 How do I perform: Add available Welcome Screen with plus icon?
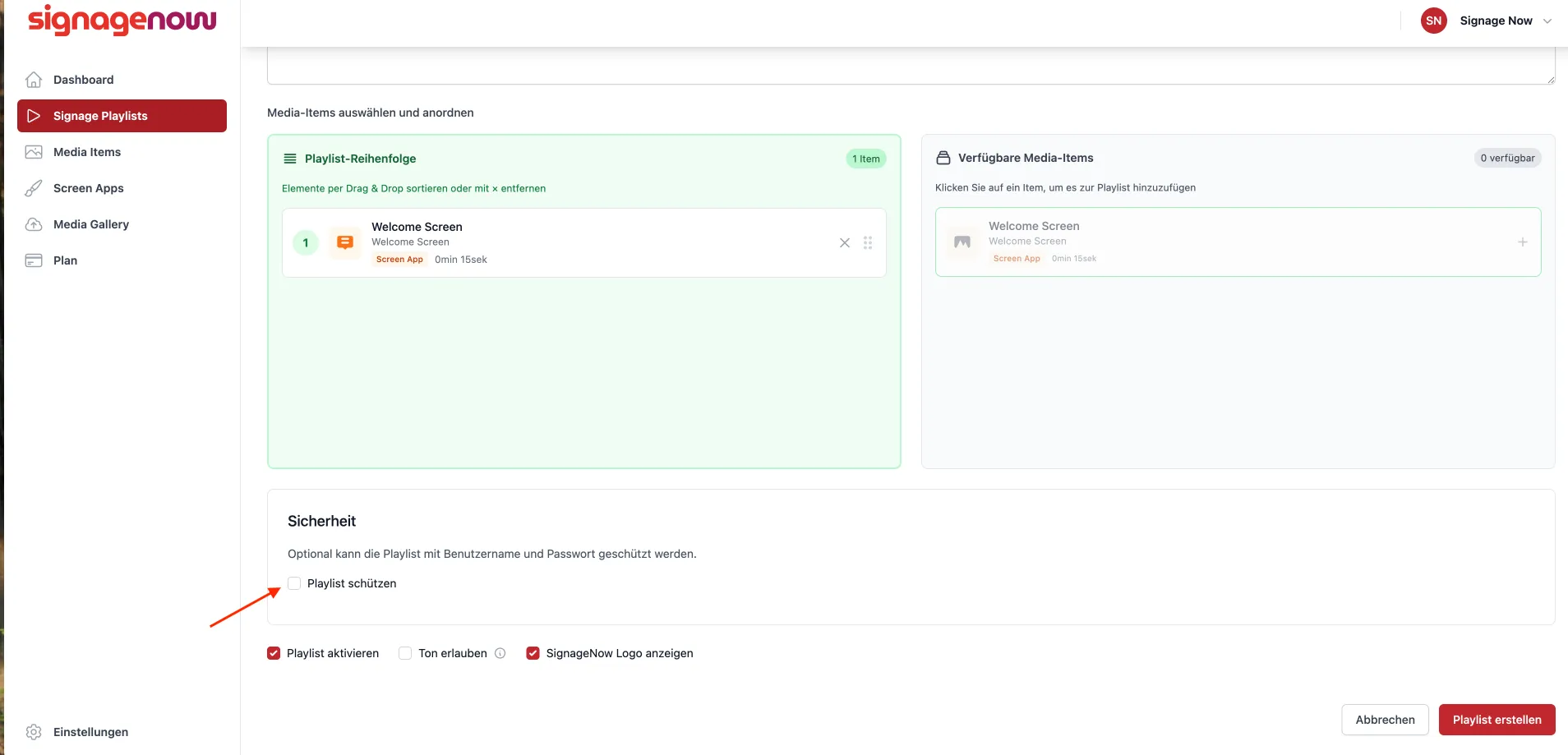(x=1523, y=242)
